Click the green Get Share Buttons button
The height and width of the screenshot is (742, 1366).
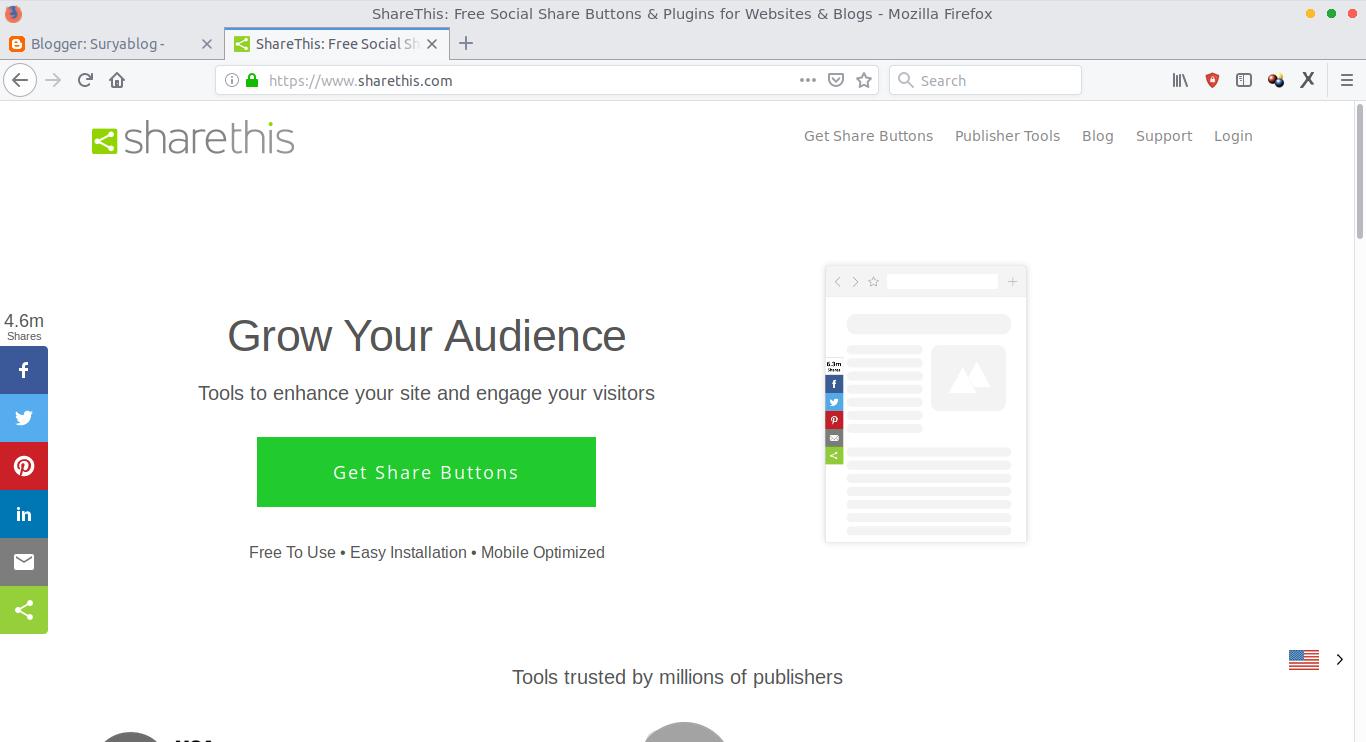tap(426, 472)
